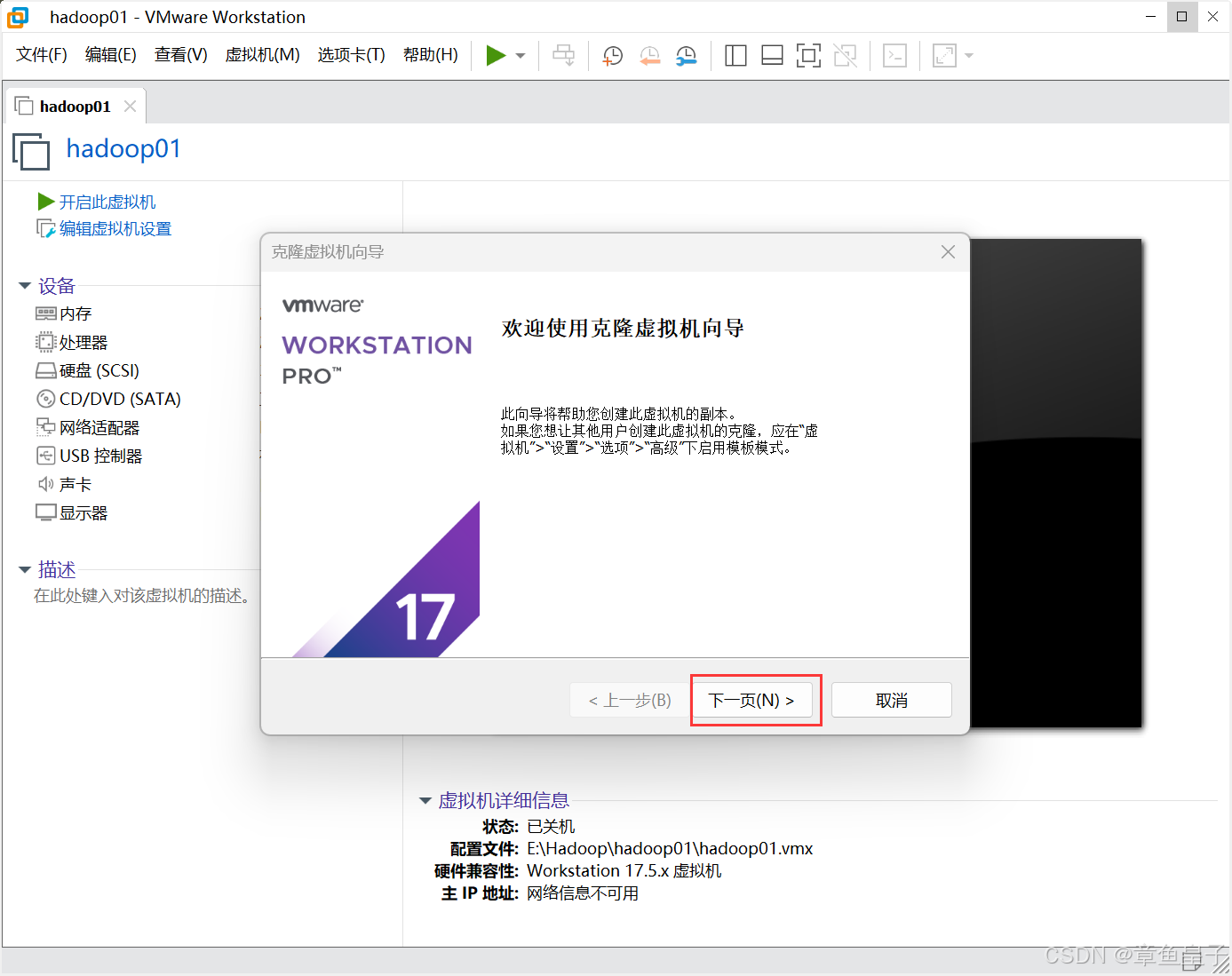Select the 内存 device row
The height and width of the screenshot is (976, 1232).
tap(64, 313)
